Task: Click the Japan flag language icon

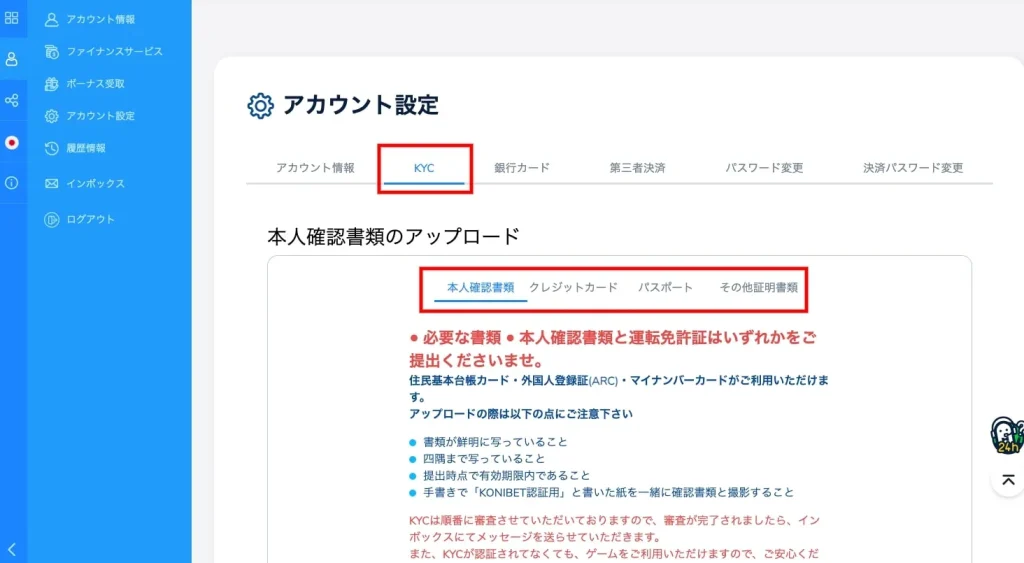Action: tap(12, 142)
